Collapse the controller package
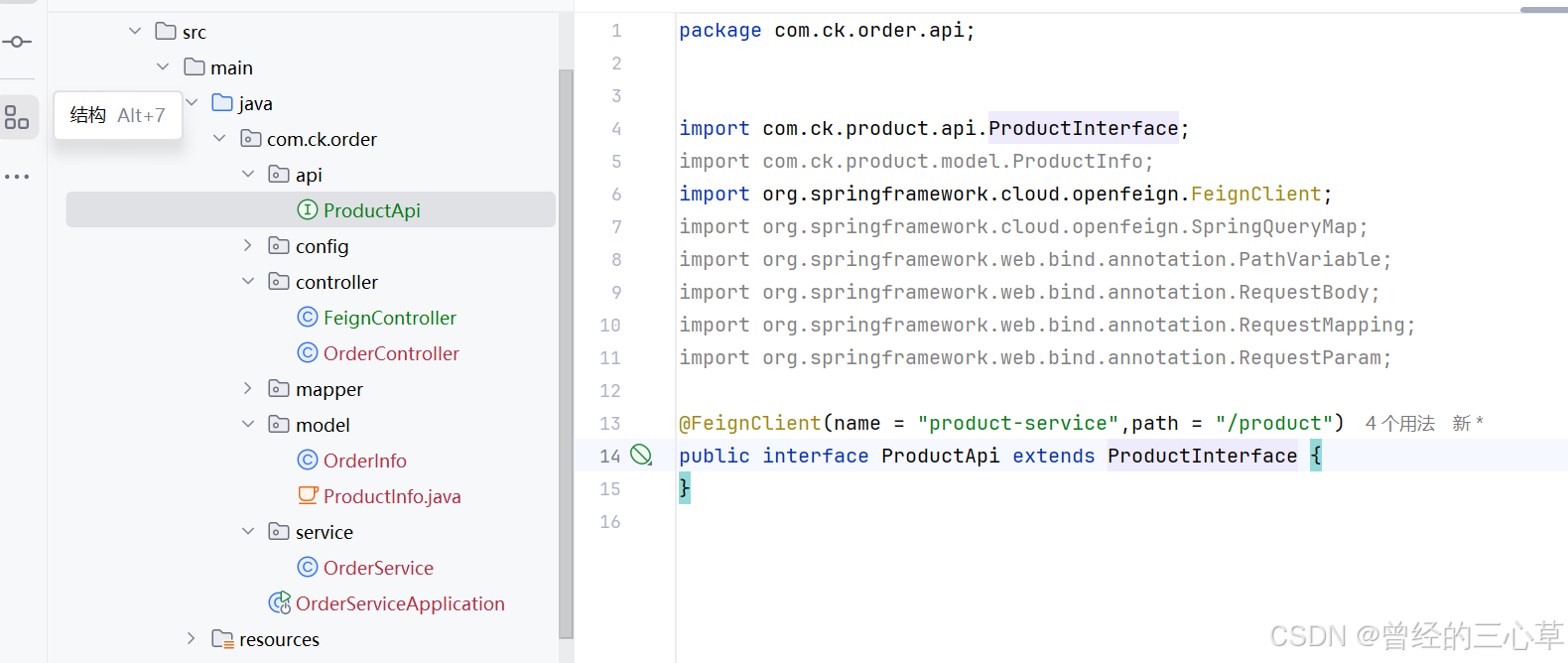The height and width of the screenshot is (663, 1568). [x=248, y=281]
